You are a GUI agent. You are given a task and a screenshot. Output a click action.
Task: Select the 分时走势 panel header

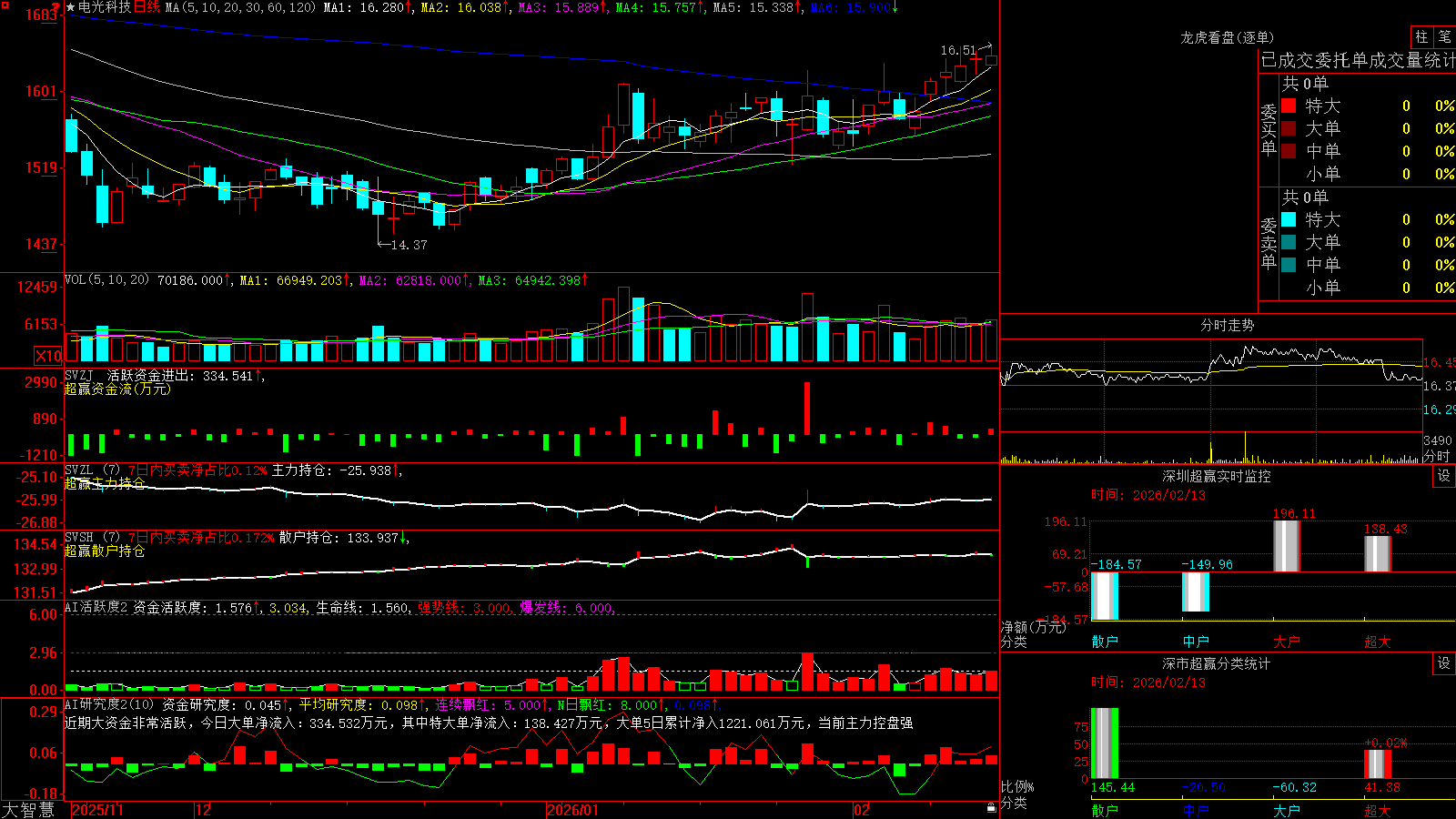click(x=1227, y=325)
